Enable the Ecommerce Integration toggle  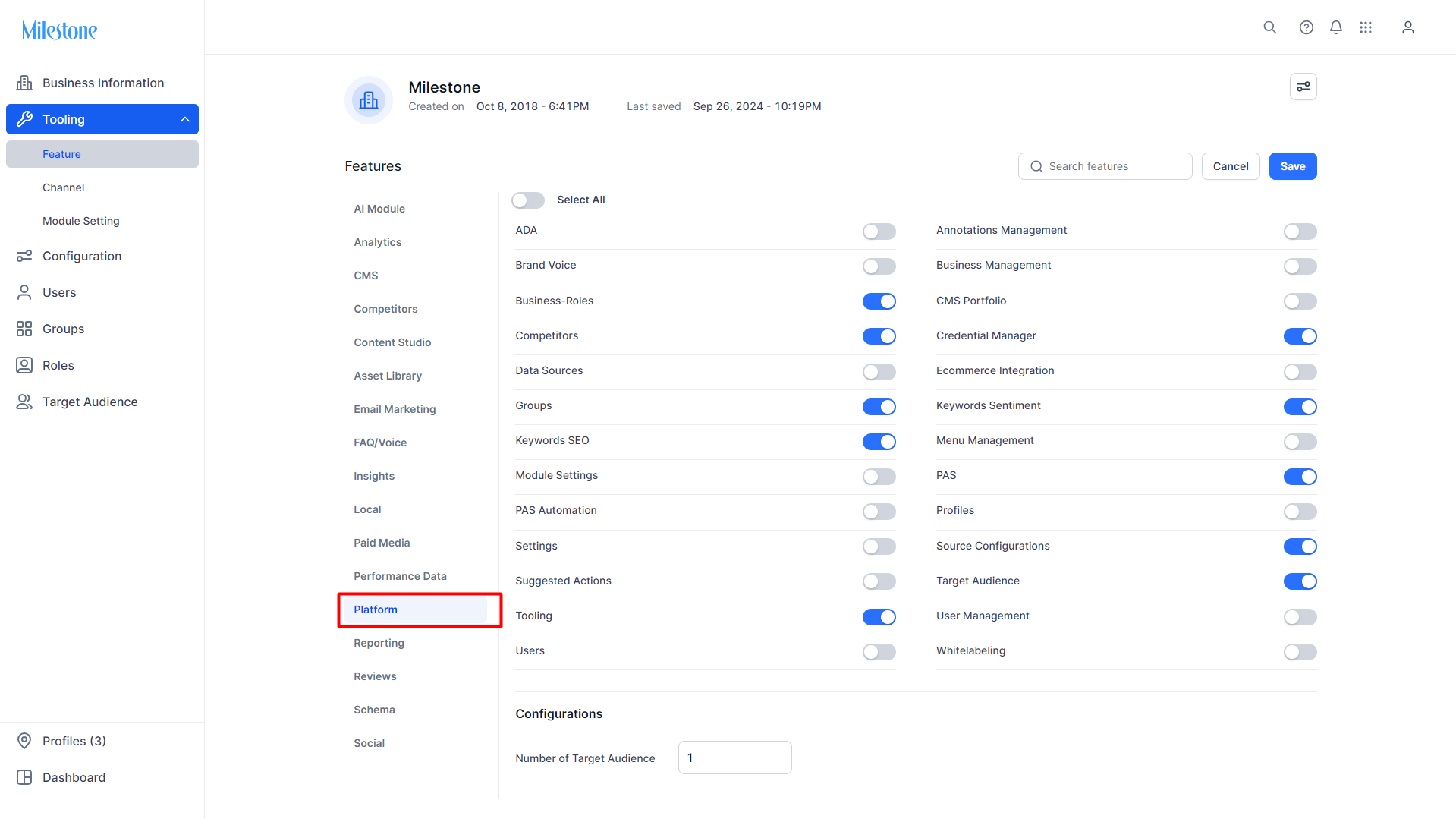tap(1300, 372)
